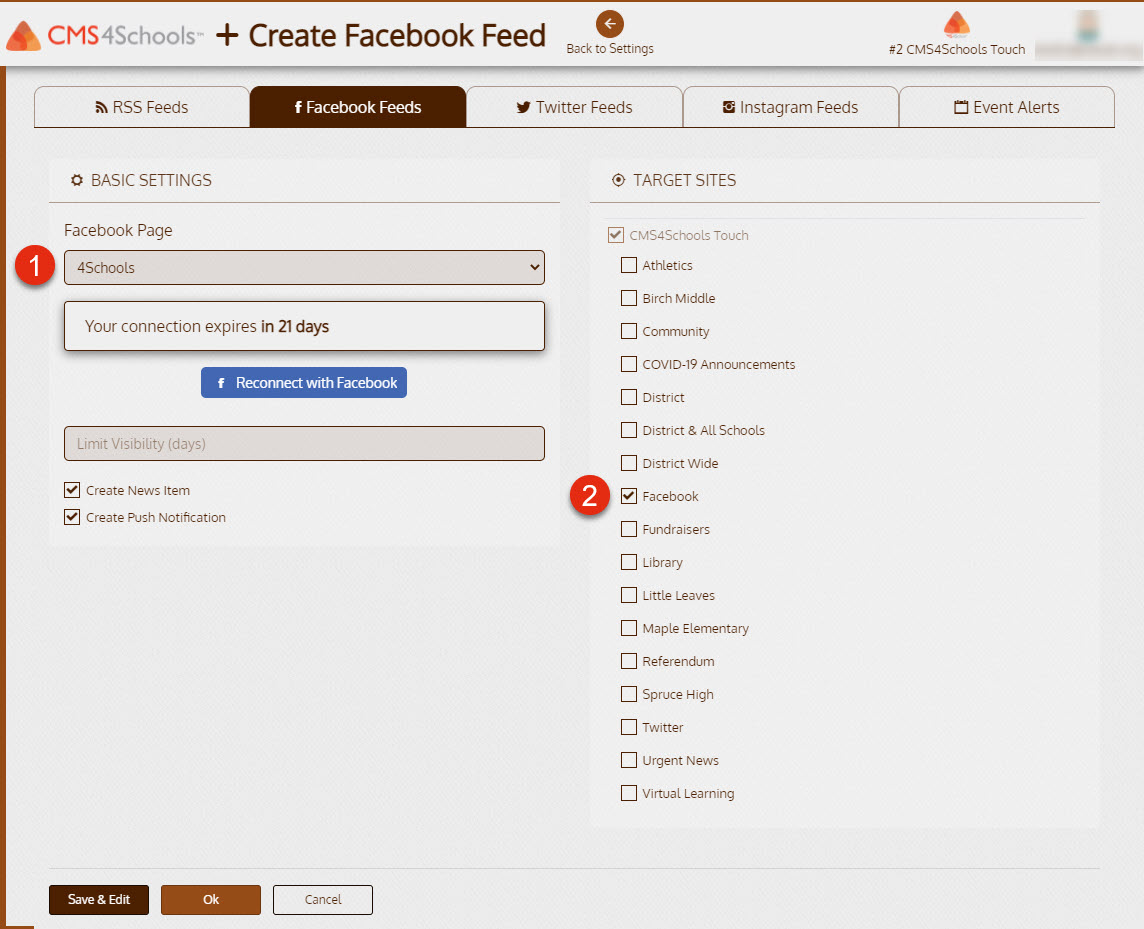The image size is (1144, 929).
Task: Tick the Little Leaves checkbox
Action: pos(628,595)
